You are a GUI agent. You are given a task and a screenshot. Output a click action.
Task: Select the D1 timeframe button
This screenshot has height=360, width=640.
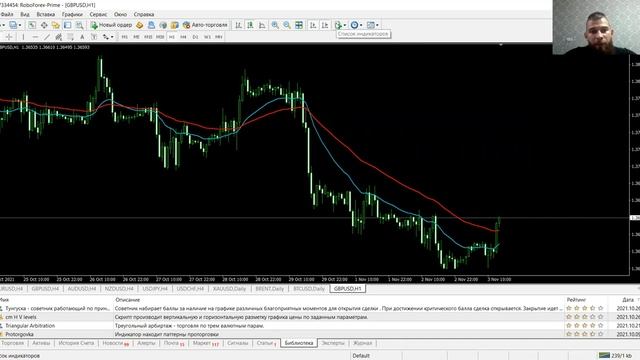click(x=196, y=37)
